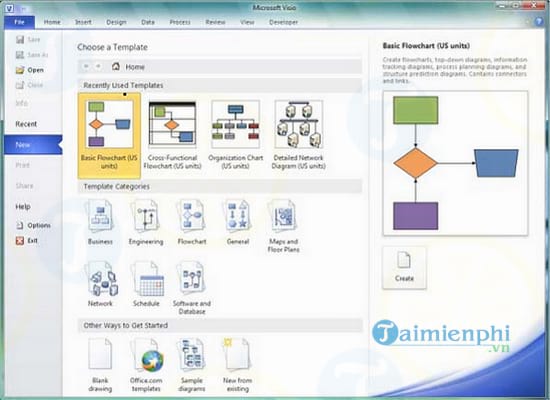Pick the Organization Chart (US units) template
Image resolution: width=550 pixels, height=400 pixels.
coord(235,136)
